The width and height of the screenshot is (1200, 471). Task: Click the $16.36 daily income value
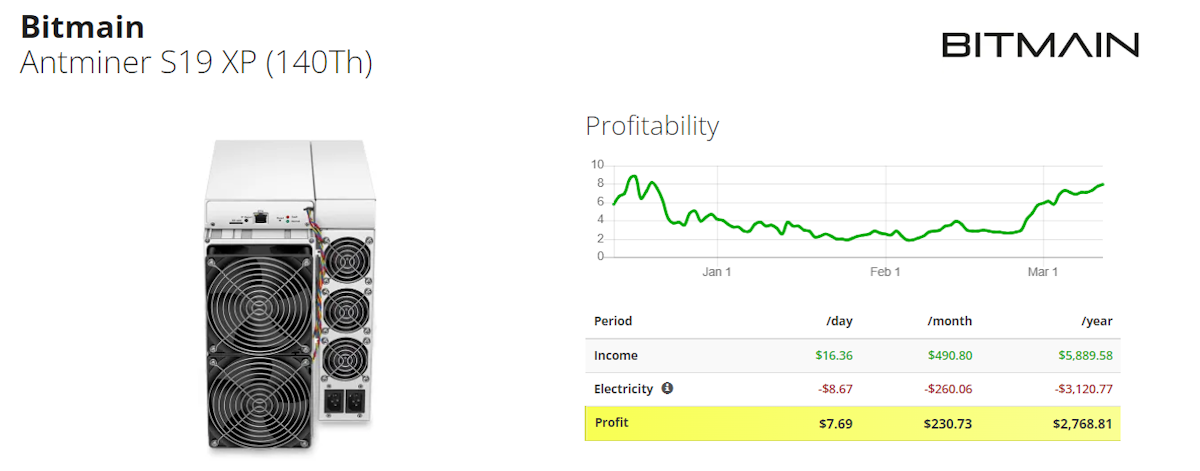(x=832, y=355)
